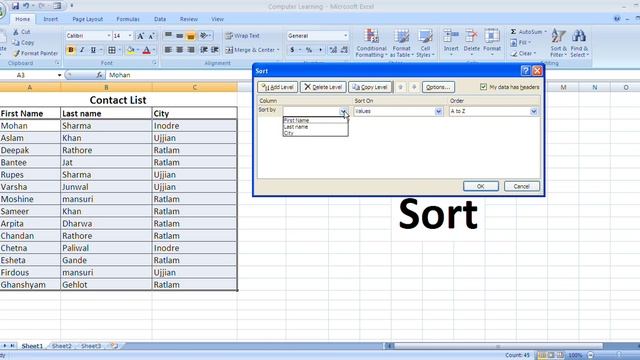640x360 pixels.
Task: Choose First Name in Sort by list
Action: [x=315, y=120]
